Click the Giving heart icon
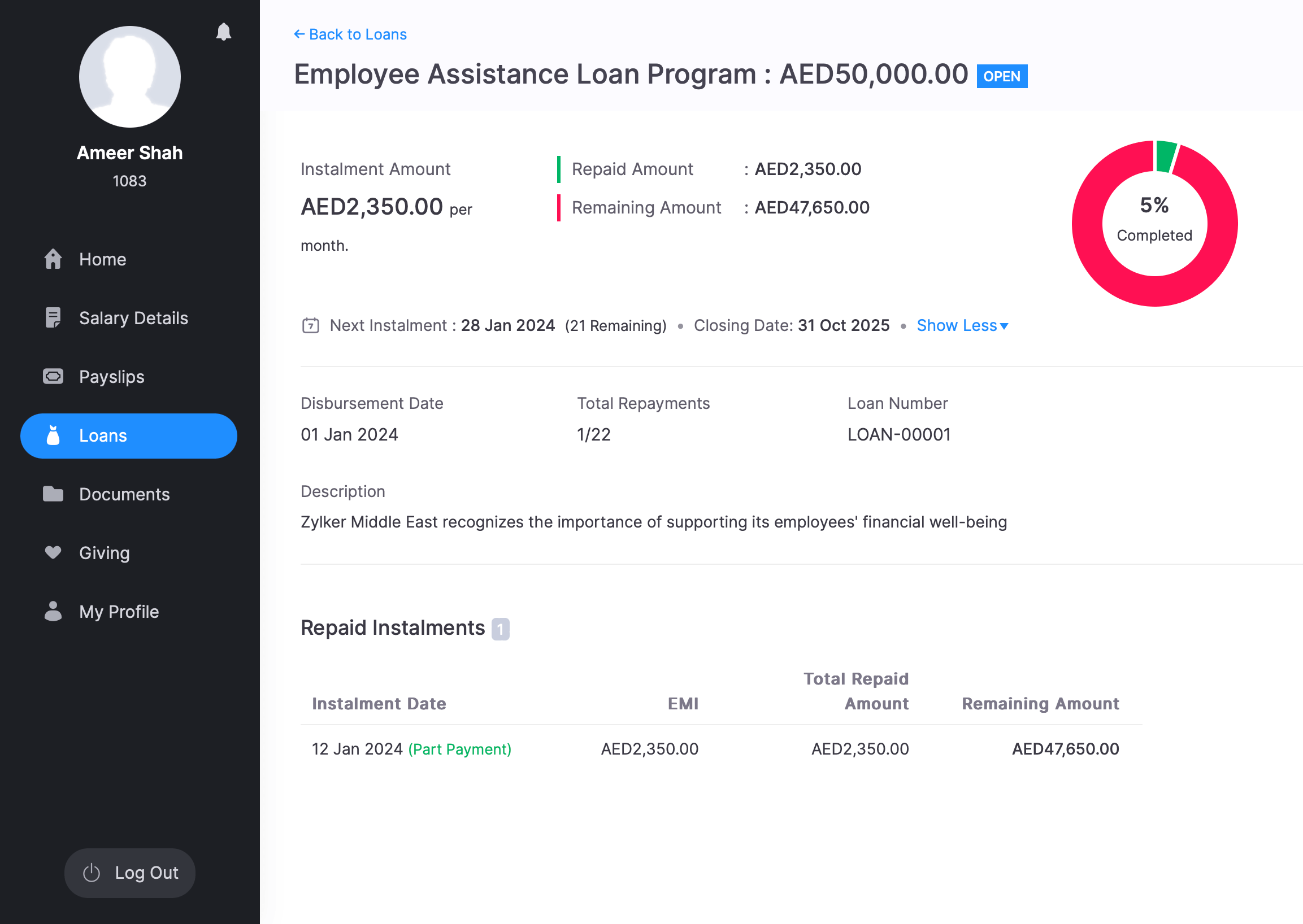Screen dimensions: 1303x924 coord(53,552)
